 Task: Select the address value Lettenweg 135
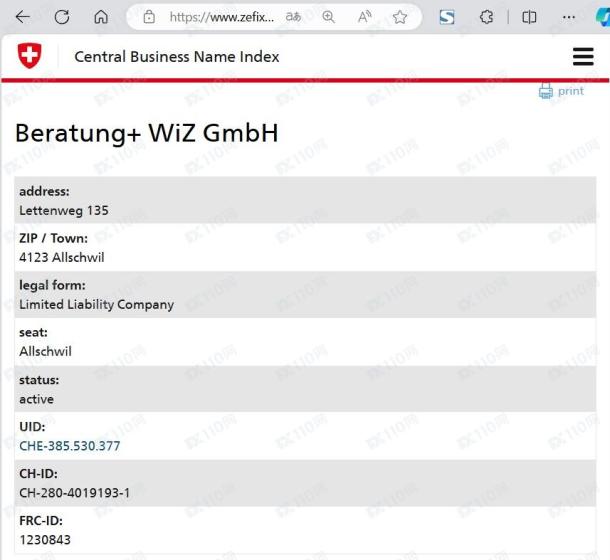64,211
